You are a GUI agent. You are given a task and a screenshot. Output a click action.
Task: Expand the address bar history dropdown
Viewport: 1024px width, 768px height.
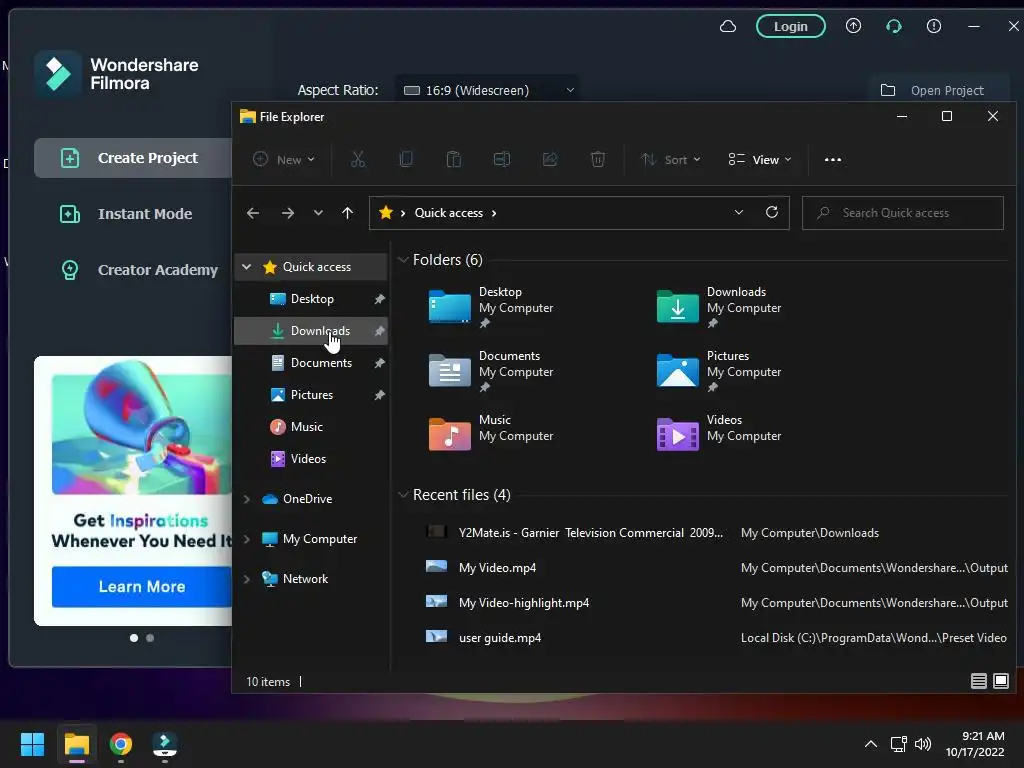739,212
